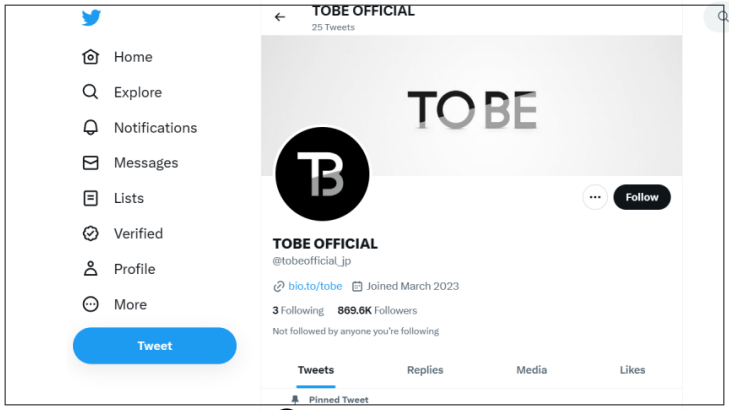Click the Twitter bird logo
The height and width of the screenshot is (410, 729).
(91, 18)
